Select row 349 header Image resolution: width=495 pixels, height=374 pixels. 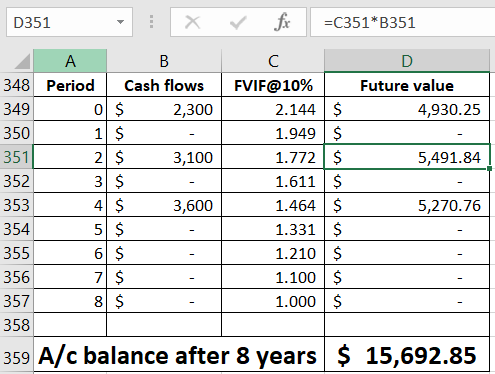coord(16,109)
